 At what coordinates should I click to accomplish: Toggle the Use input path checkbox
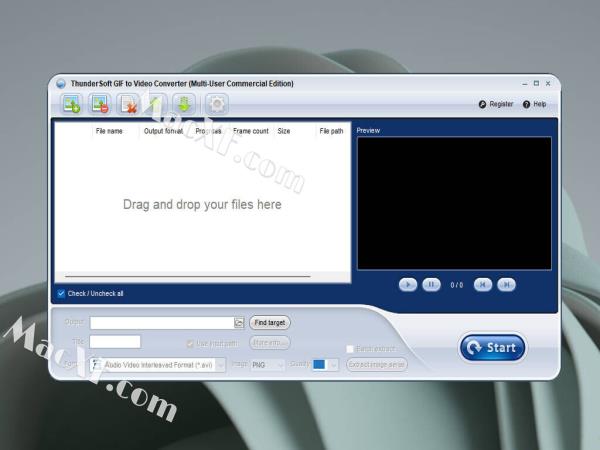[x=190, y=343]
